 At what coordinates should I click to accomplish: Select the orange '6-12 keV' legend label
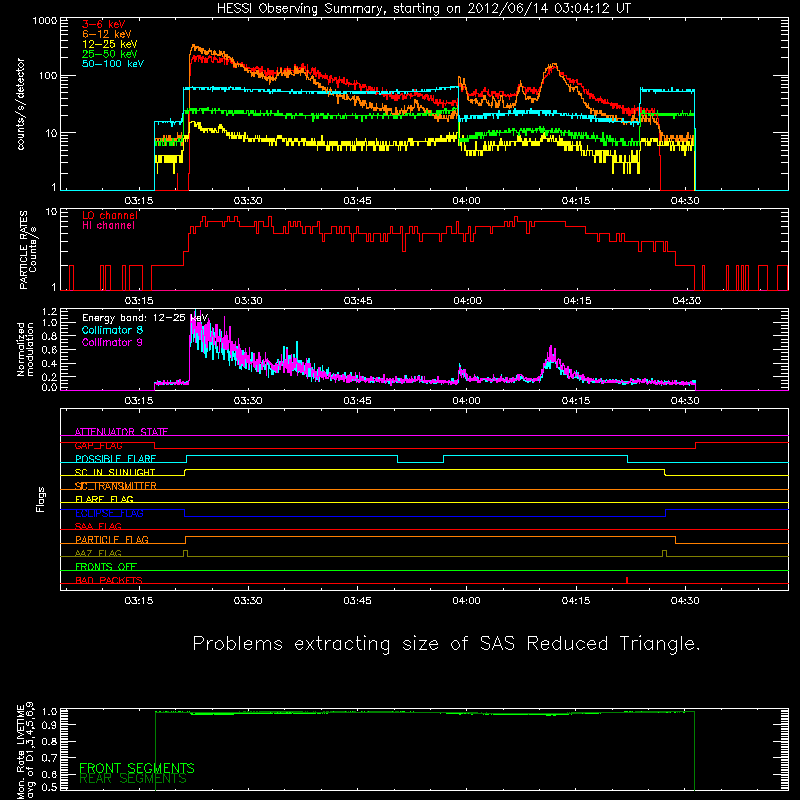coord(106,34)
